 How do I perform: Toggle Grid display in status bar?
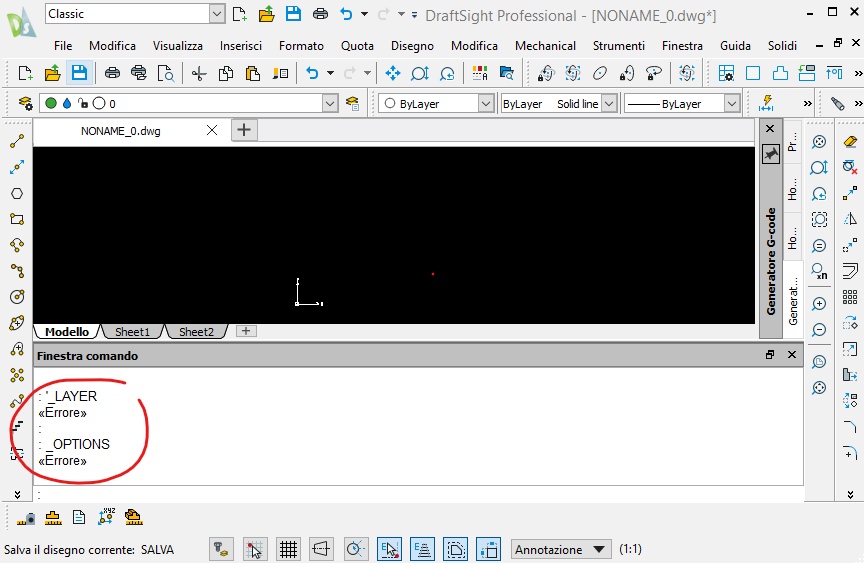(288, 549)
